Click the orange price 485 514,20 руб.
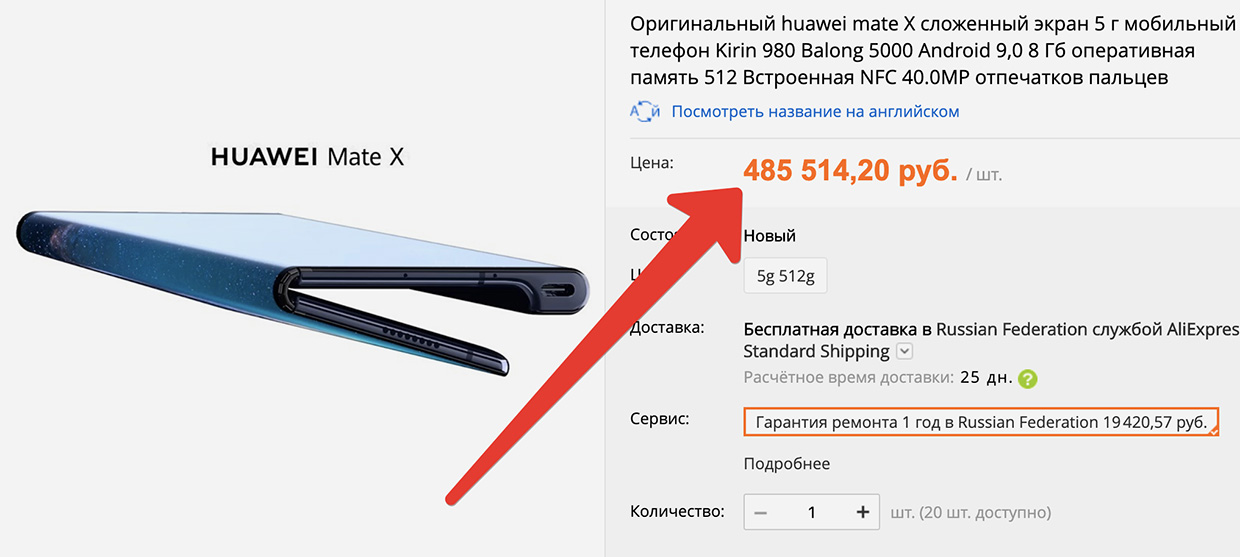The image size is (1240, 557). [x=850, y=172]
